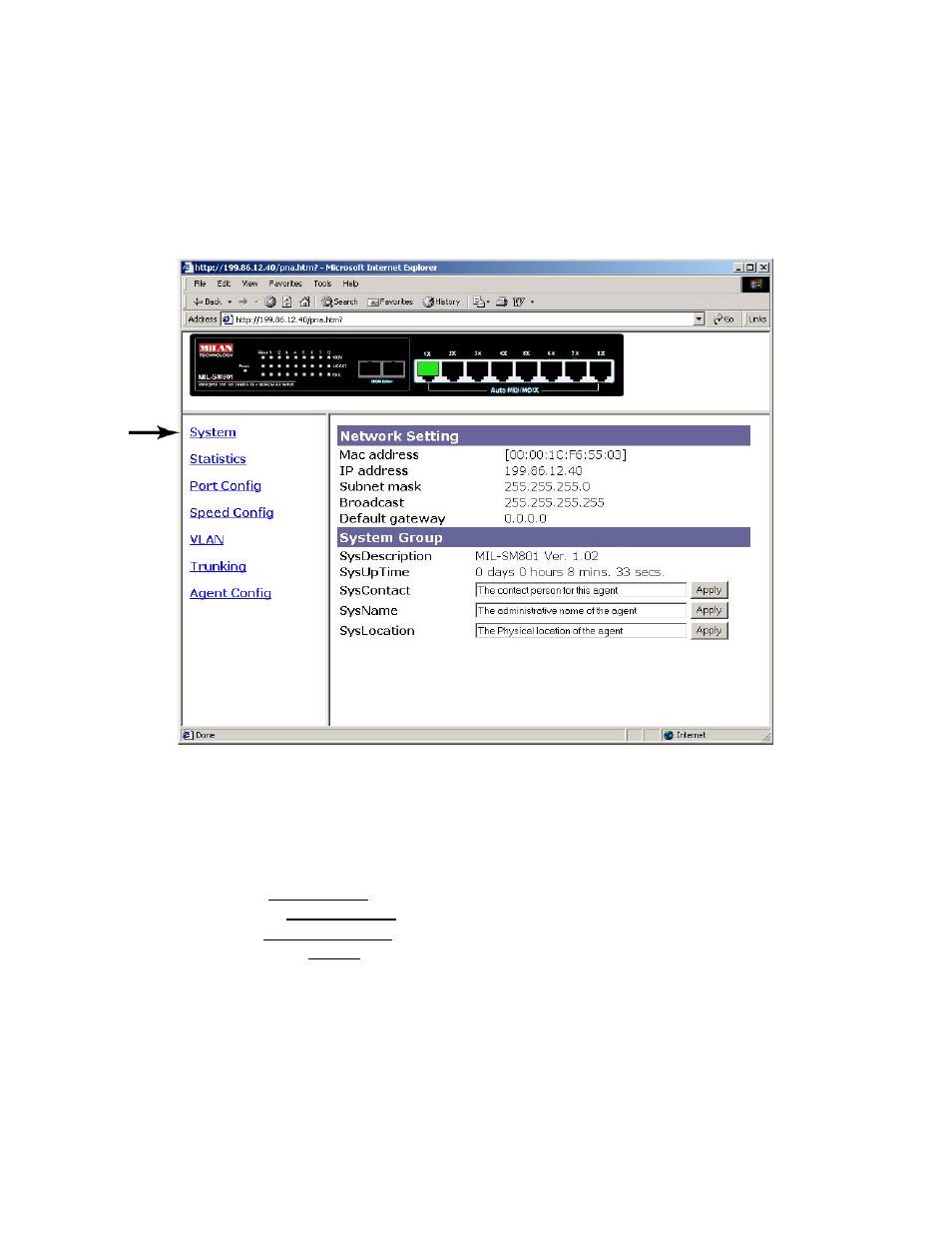This screenshot has height=1233, width=952.
Task: Open the Back history dropdown arrow
Action: pyautogui.click(x=230, y=302)
